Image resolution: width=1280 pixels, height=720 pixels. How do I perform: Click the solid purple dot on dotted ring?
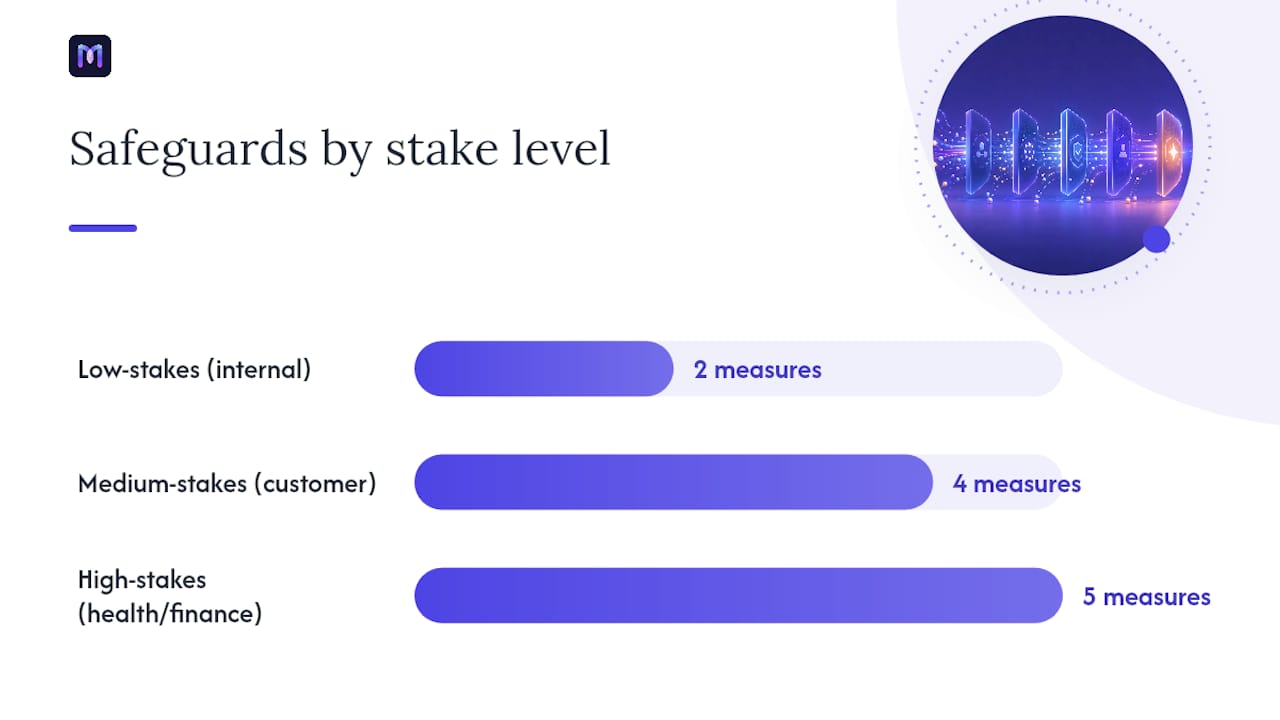coord(1156,239)
